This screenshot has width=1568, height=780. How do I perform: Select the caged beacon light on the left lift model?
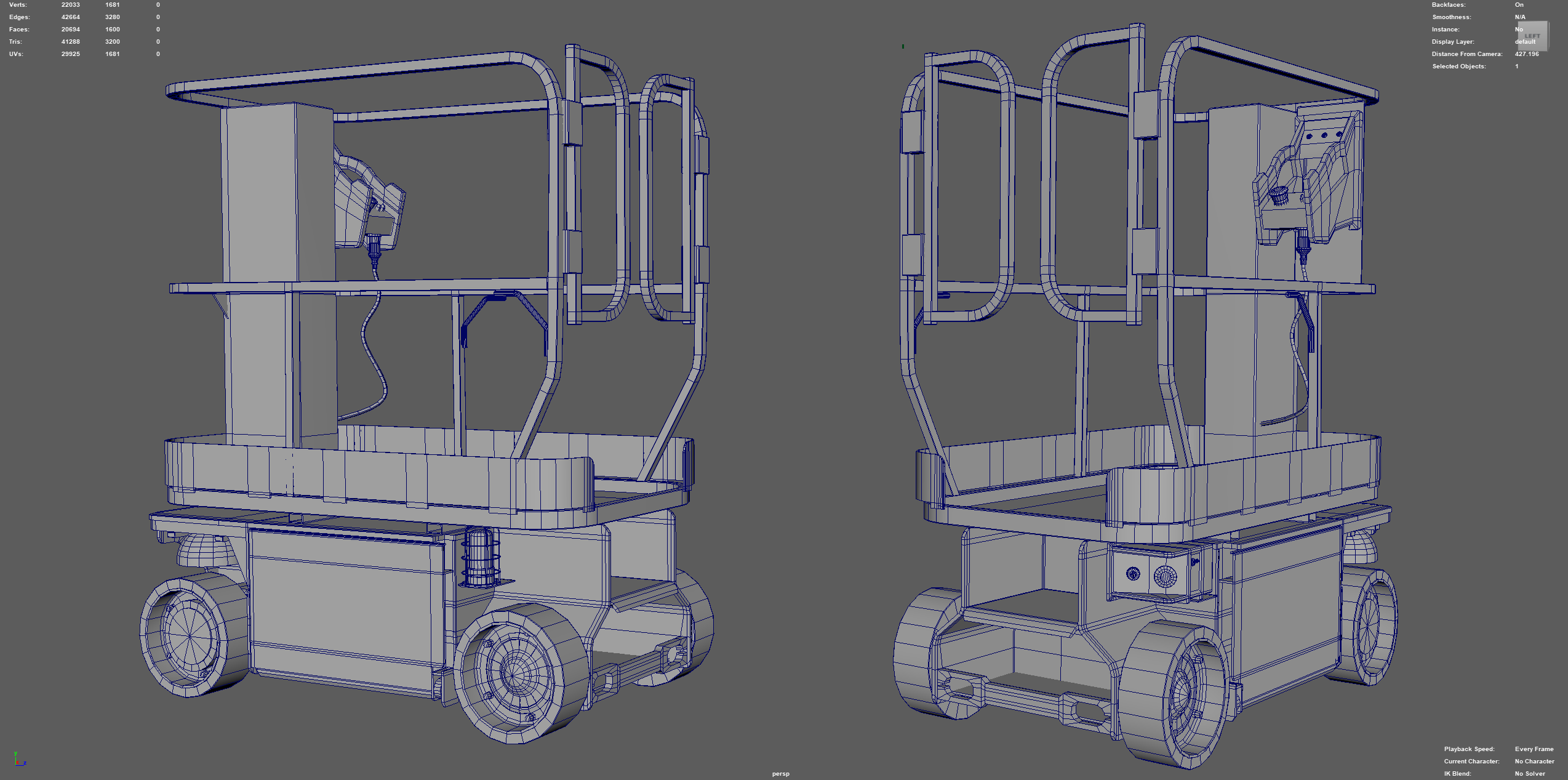(x=481, y=557)
